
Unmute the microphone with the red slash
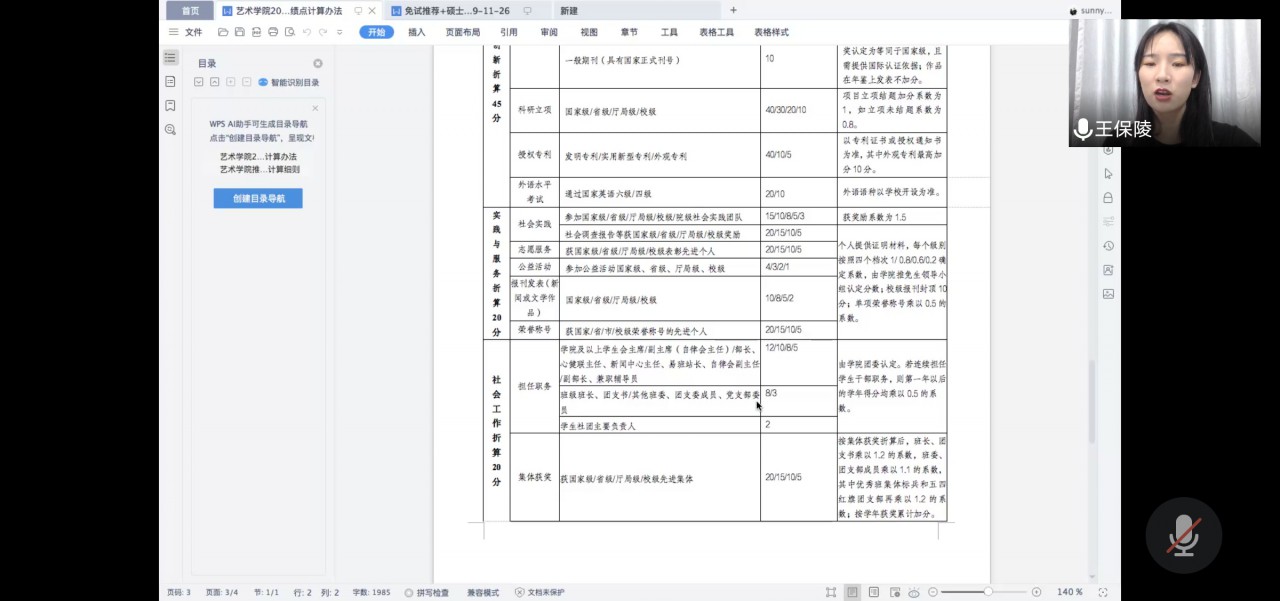1183,535
